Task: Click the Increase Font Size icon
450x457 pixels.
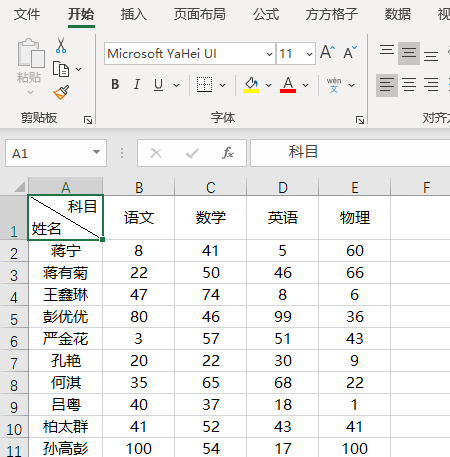Action: (327, 52)
